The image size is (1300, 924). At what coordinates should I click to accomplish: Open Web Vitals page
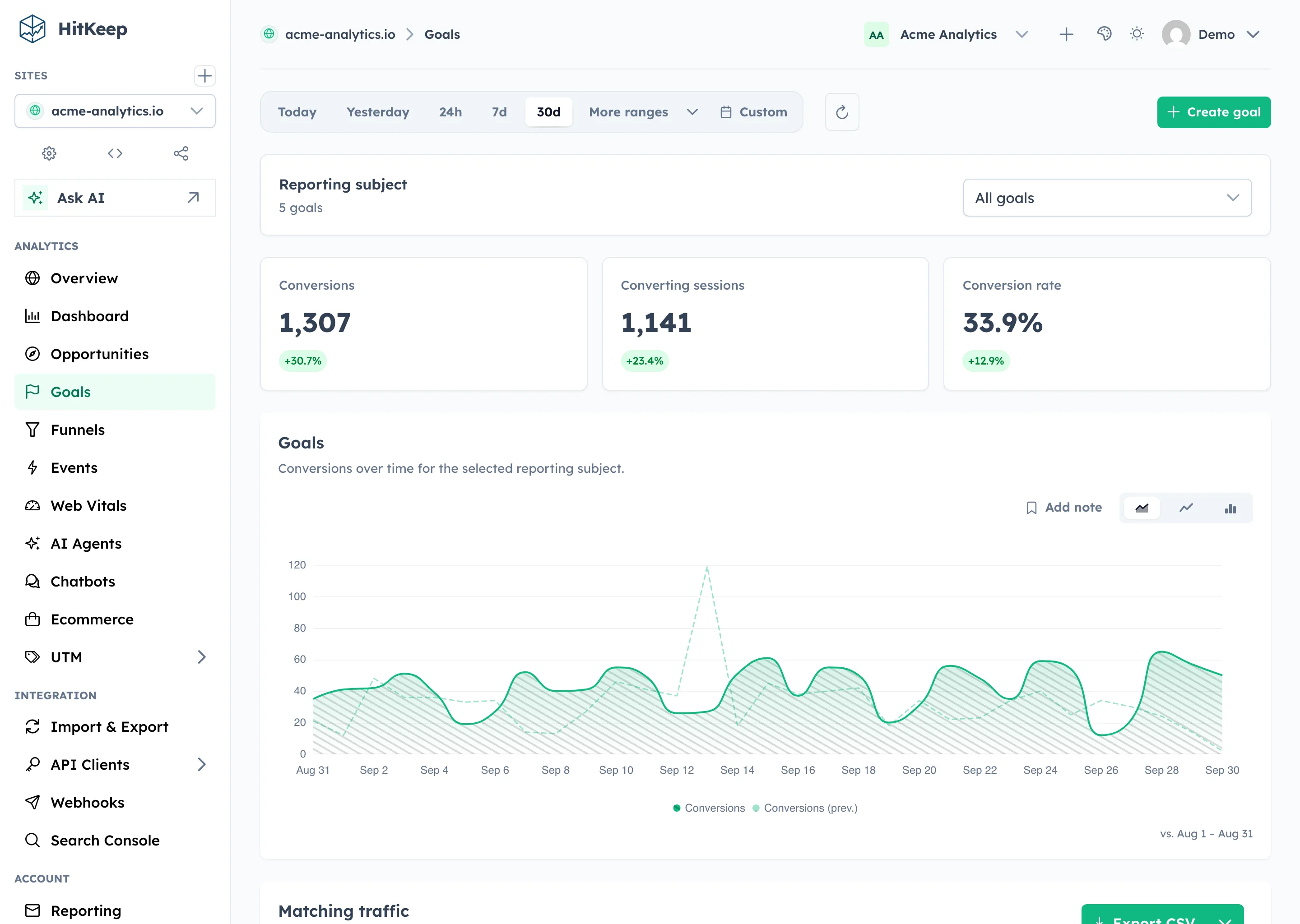pyautogui.click(x=115, y=506)
